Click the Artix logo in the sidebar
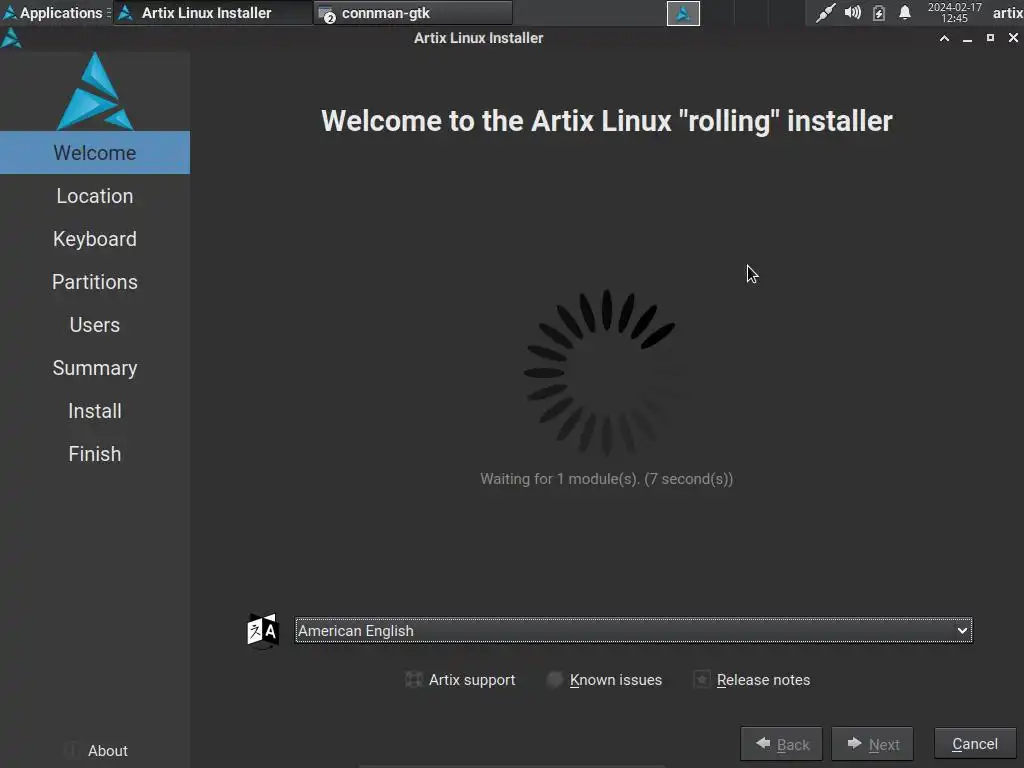 [95, 91]
